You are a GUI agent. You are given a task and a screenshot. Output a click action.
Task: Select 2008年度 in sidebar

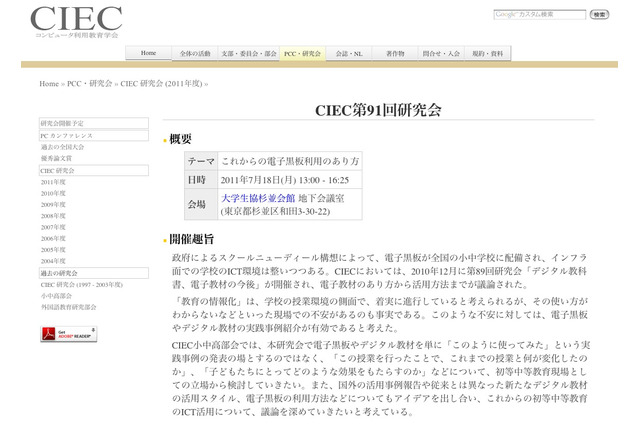[53, 216]
